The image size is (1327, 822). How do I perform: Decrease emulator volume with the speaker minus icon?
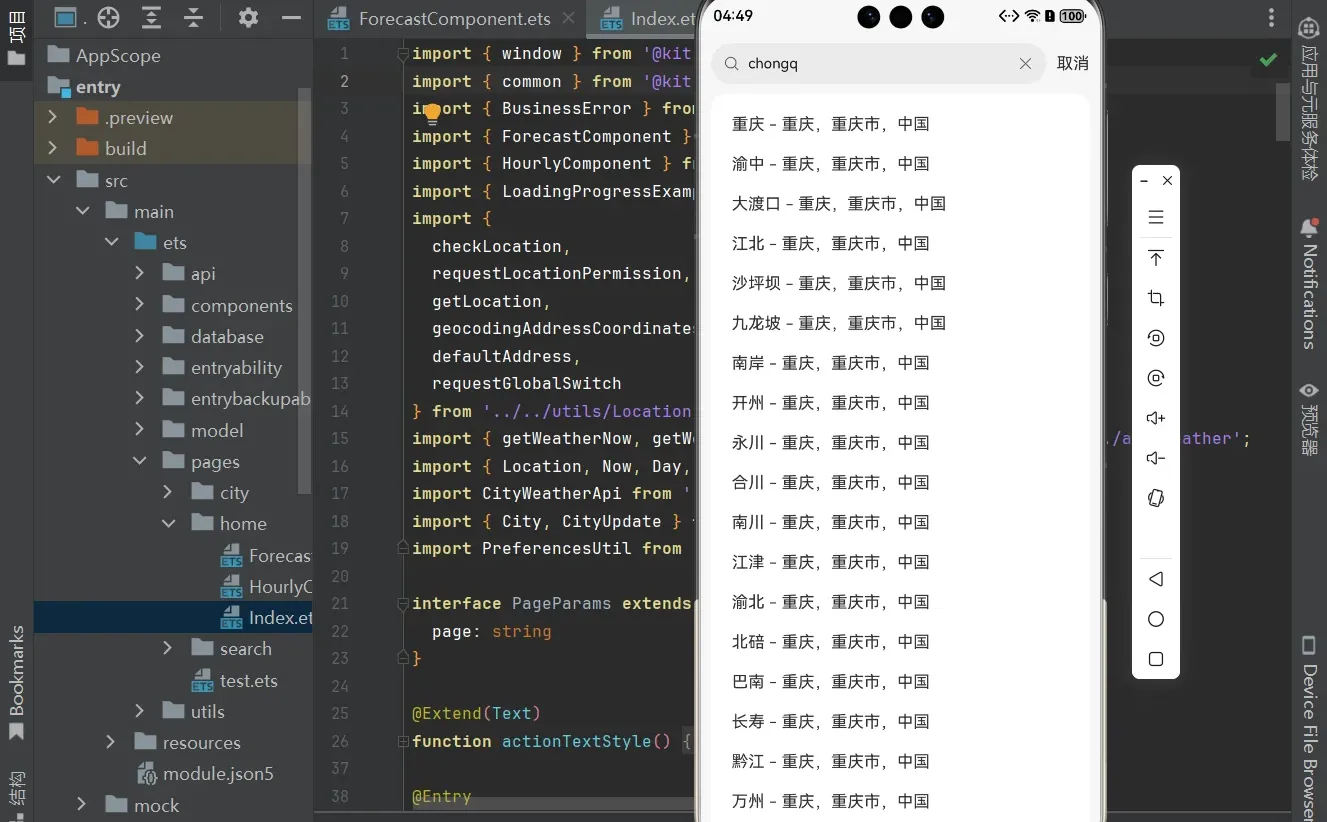(x=1156, y=458)
